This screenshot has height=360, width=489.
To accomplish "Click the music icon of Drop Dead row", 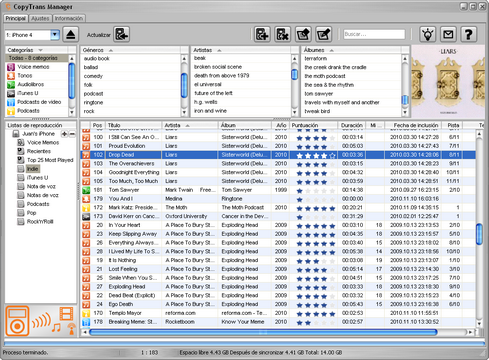I will click(x=86, y=155).
